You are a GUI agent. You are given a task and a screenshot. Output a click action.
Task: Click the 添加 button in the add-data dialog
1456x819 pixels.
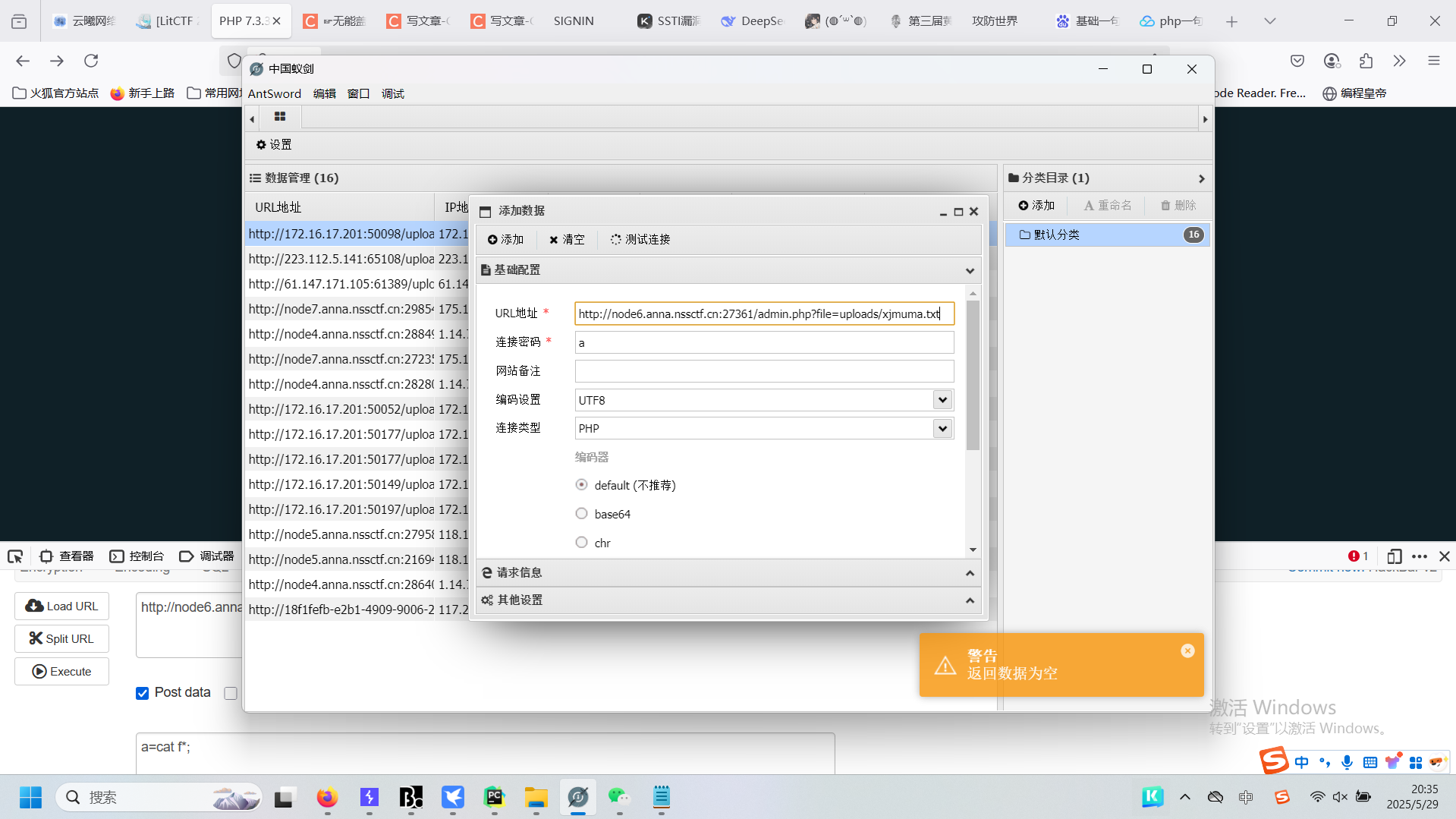[x=505, y=239]
